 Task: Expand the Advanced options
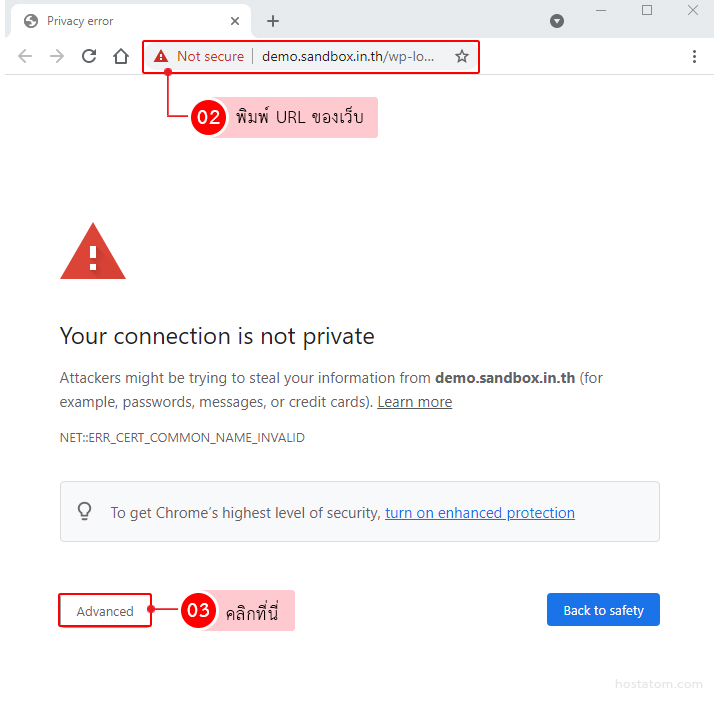coord(105,611)
